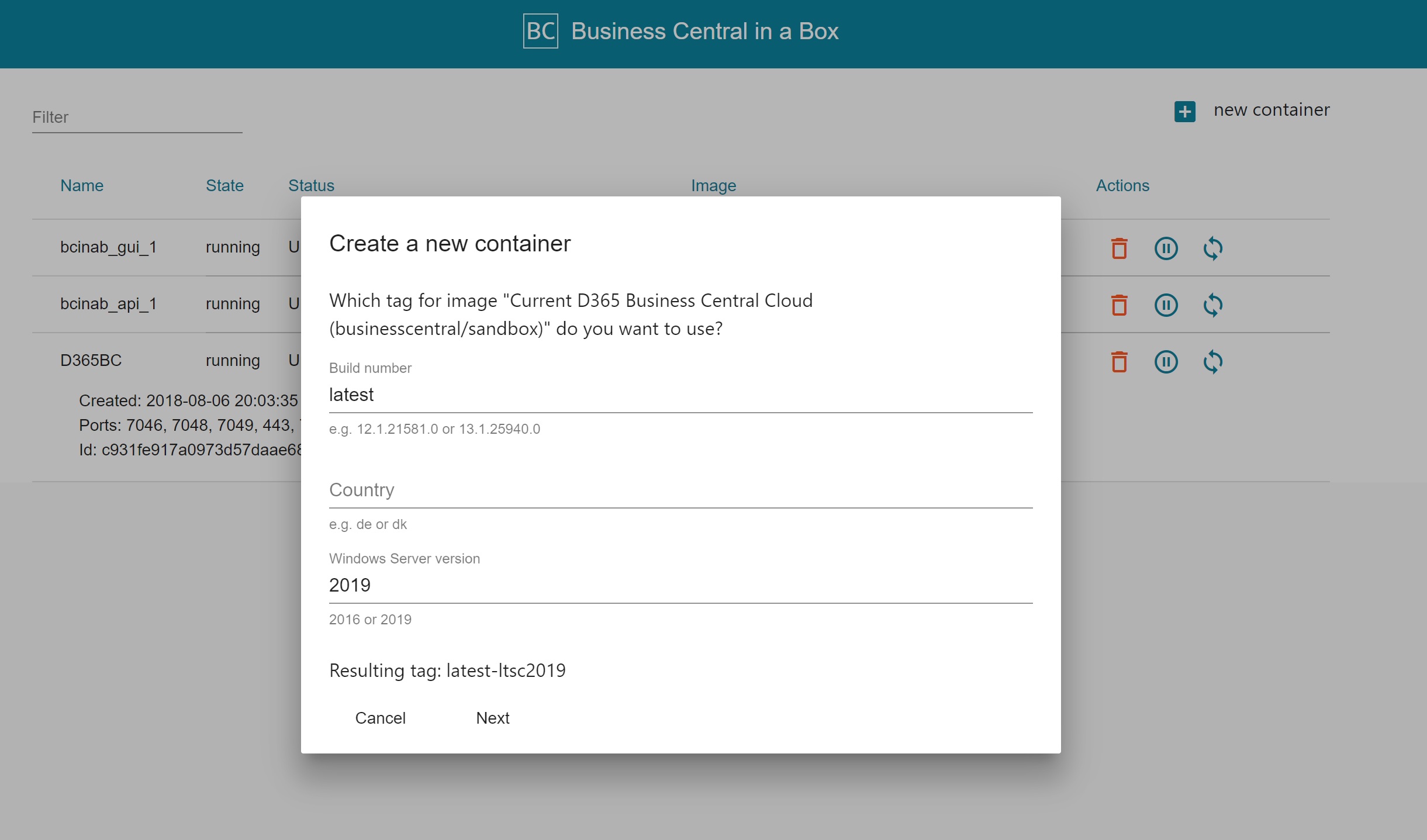
Task: Click the BC logo in the header
Action: 540,32
